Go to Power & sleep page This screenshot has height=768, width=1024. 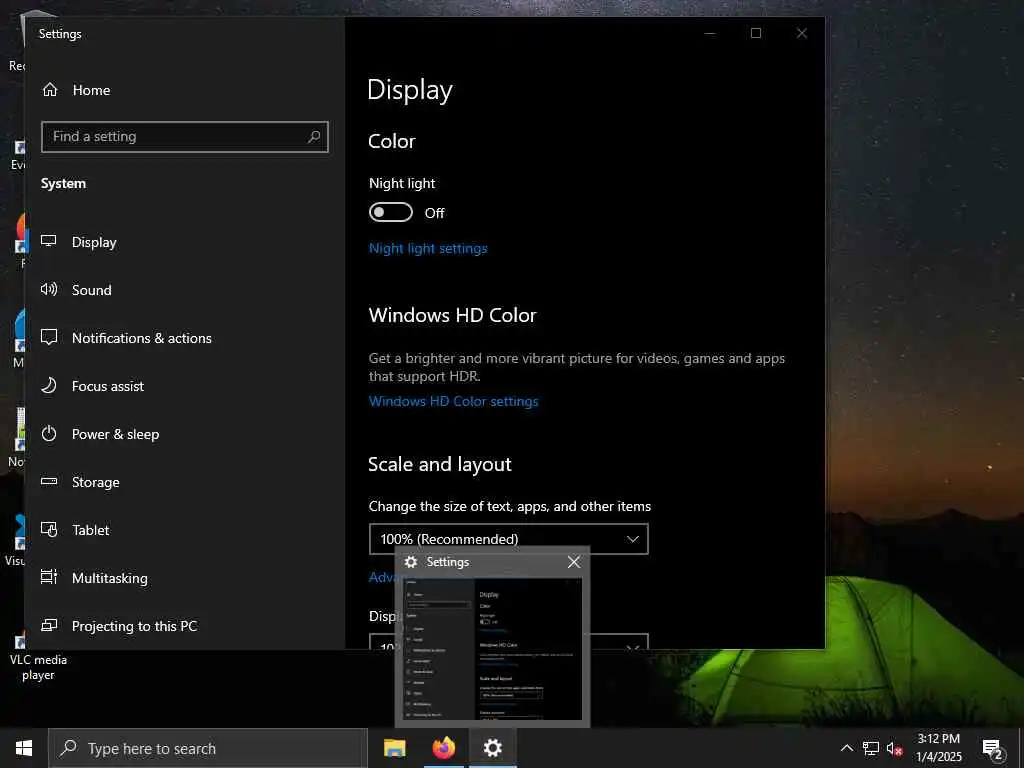[116, 434]
